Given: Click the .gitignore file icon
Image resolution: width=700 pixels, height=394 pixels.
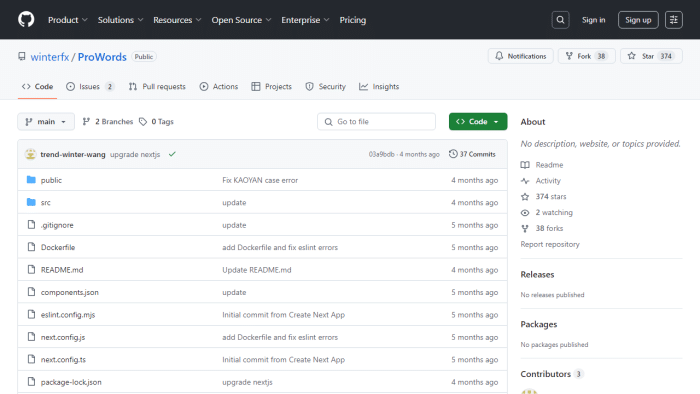Looking at the screenshot, I should [31, 224].
